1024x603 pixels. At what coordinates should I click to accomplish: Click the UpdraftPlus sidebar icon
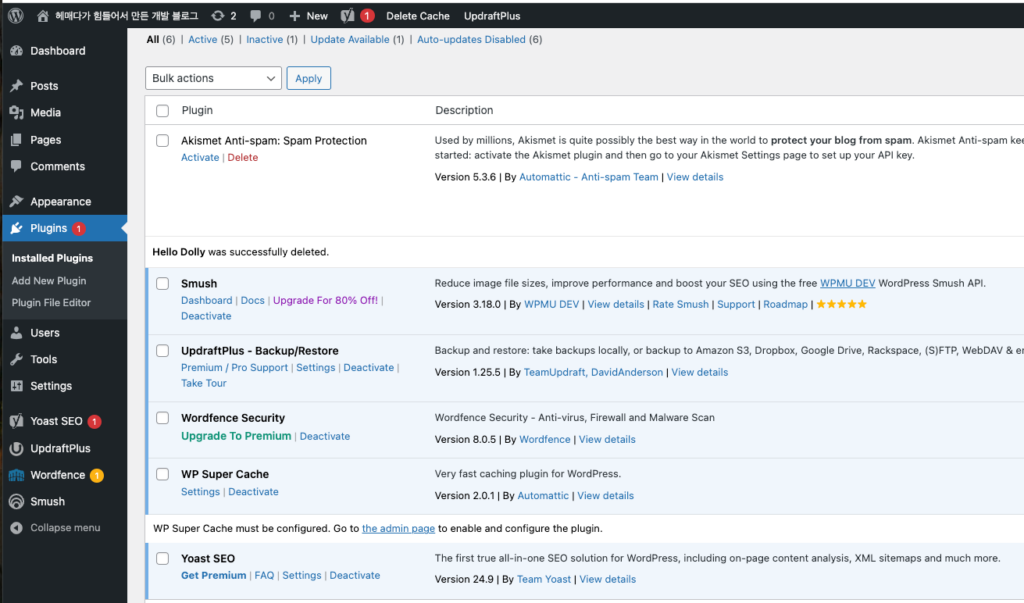(16, 448)
